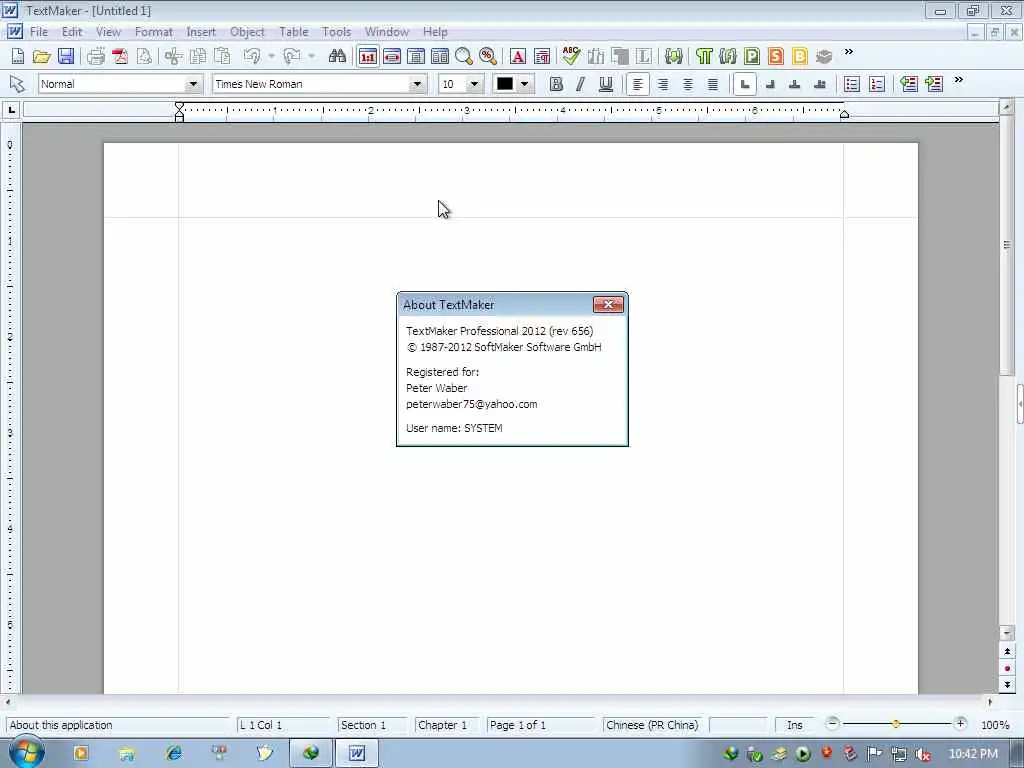Open the Edit menu
The width and height of the screenshot is (1024, 768).
coord(72,31)
